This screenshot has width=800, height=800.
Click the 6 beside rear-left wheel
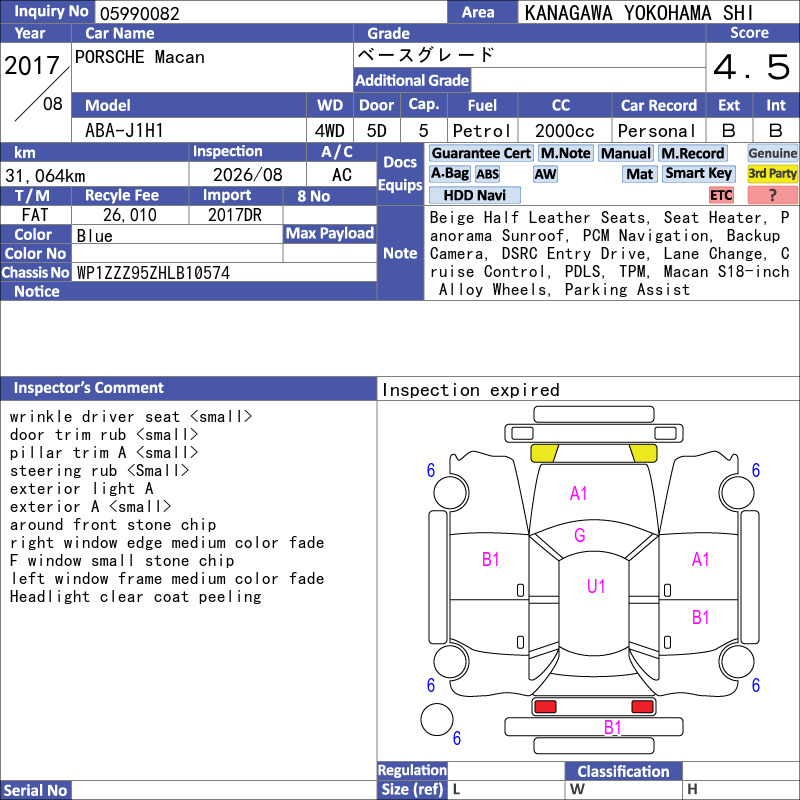coord(431,685)
